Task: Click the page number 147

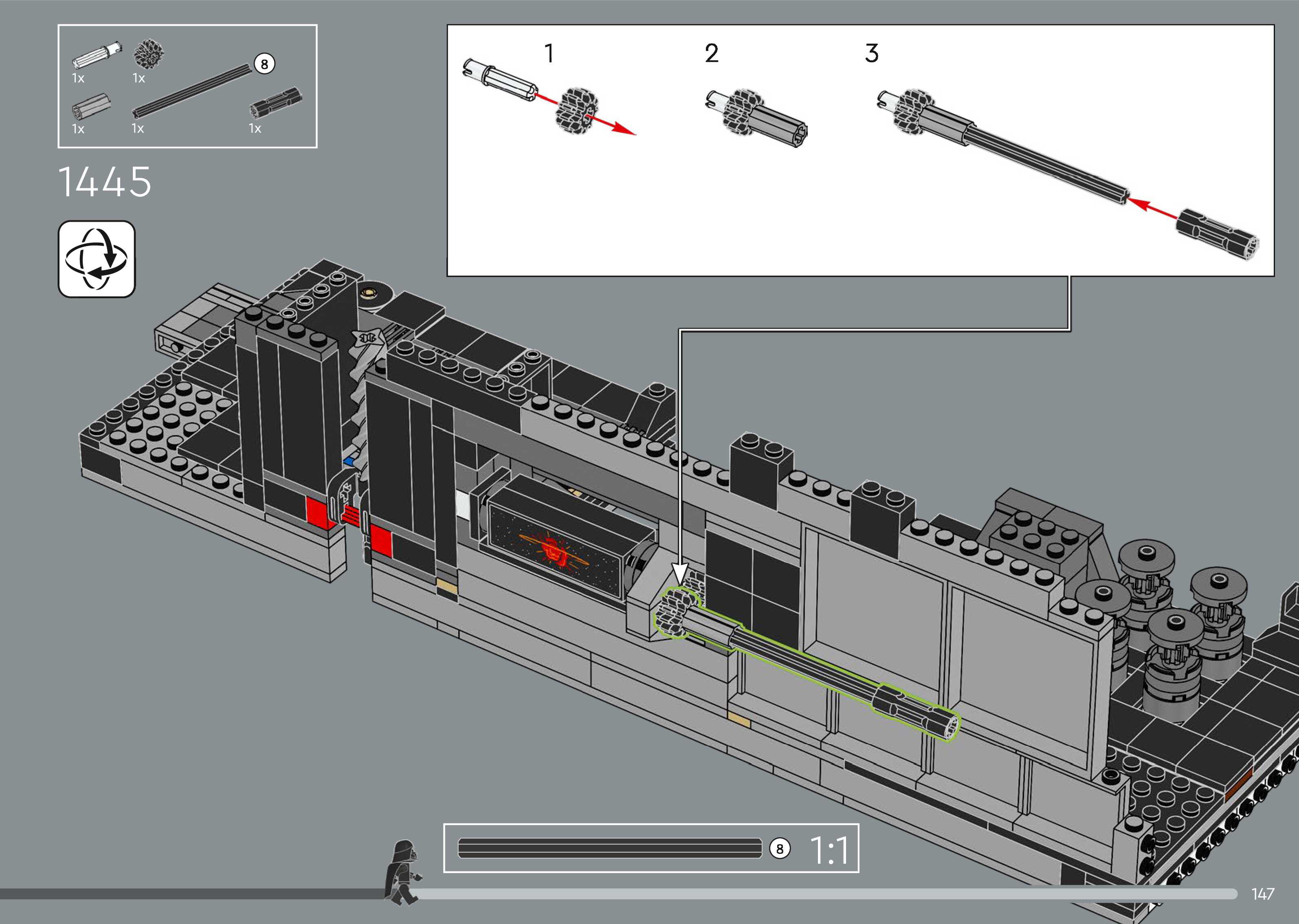Action: 1262,894
